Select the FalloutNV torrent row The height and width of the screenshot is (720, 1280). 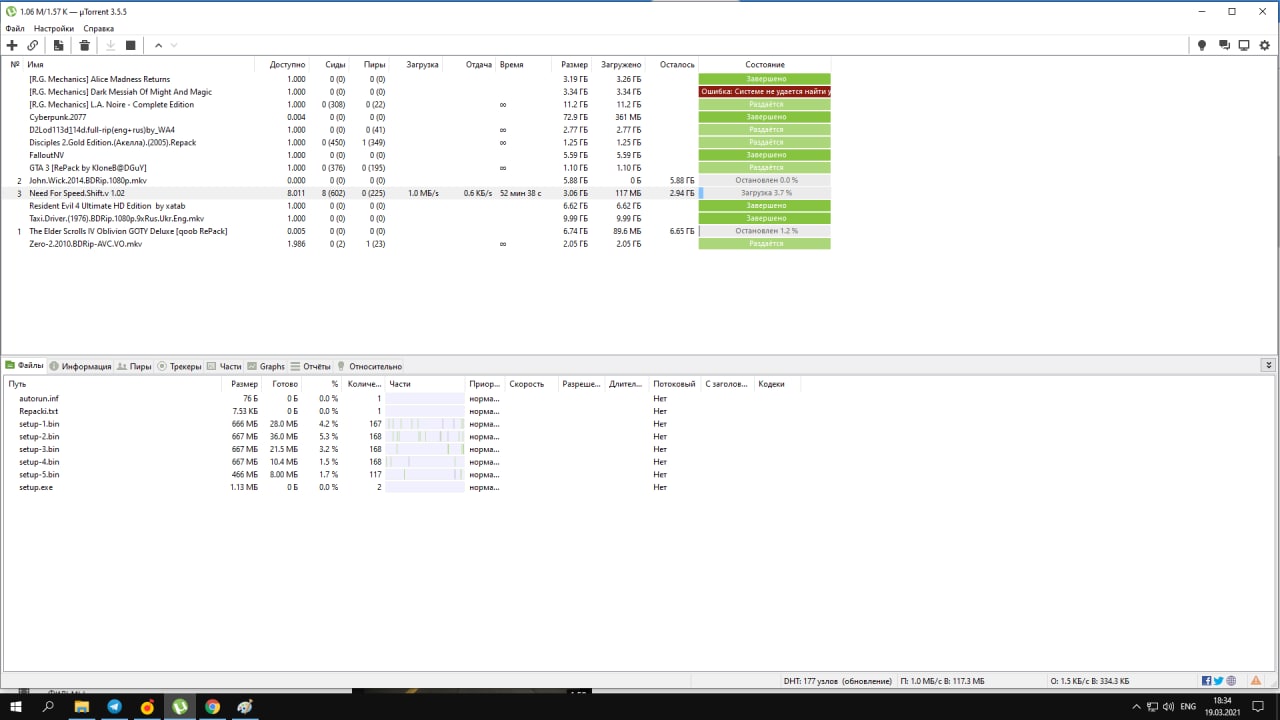pyautogui.click(x=418, y=155)
